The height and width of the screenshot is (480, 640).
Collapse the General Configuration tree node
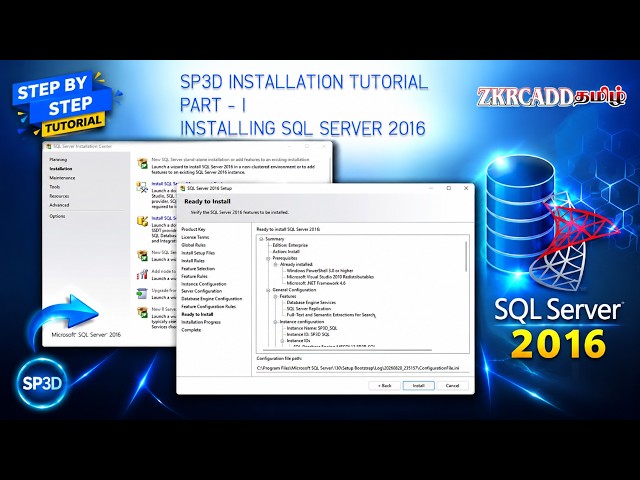[268, 290]
